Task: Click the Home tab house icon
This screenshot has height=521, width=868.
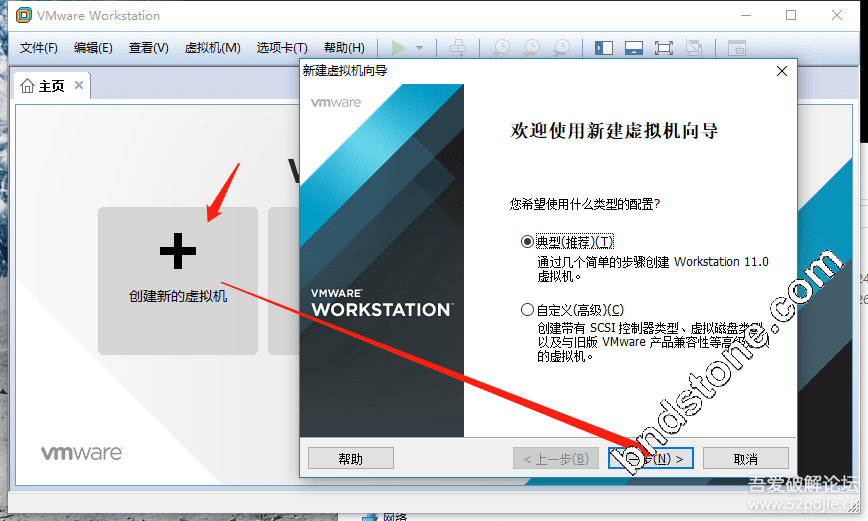Action: pyautogui.click(x=27, y=86)
